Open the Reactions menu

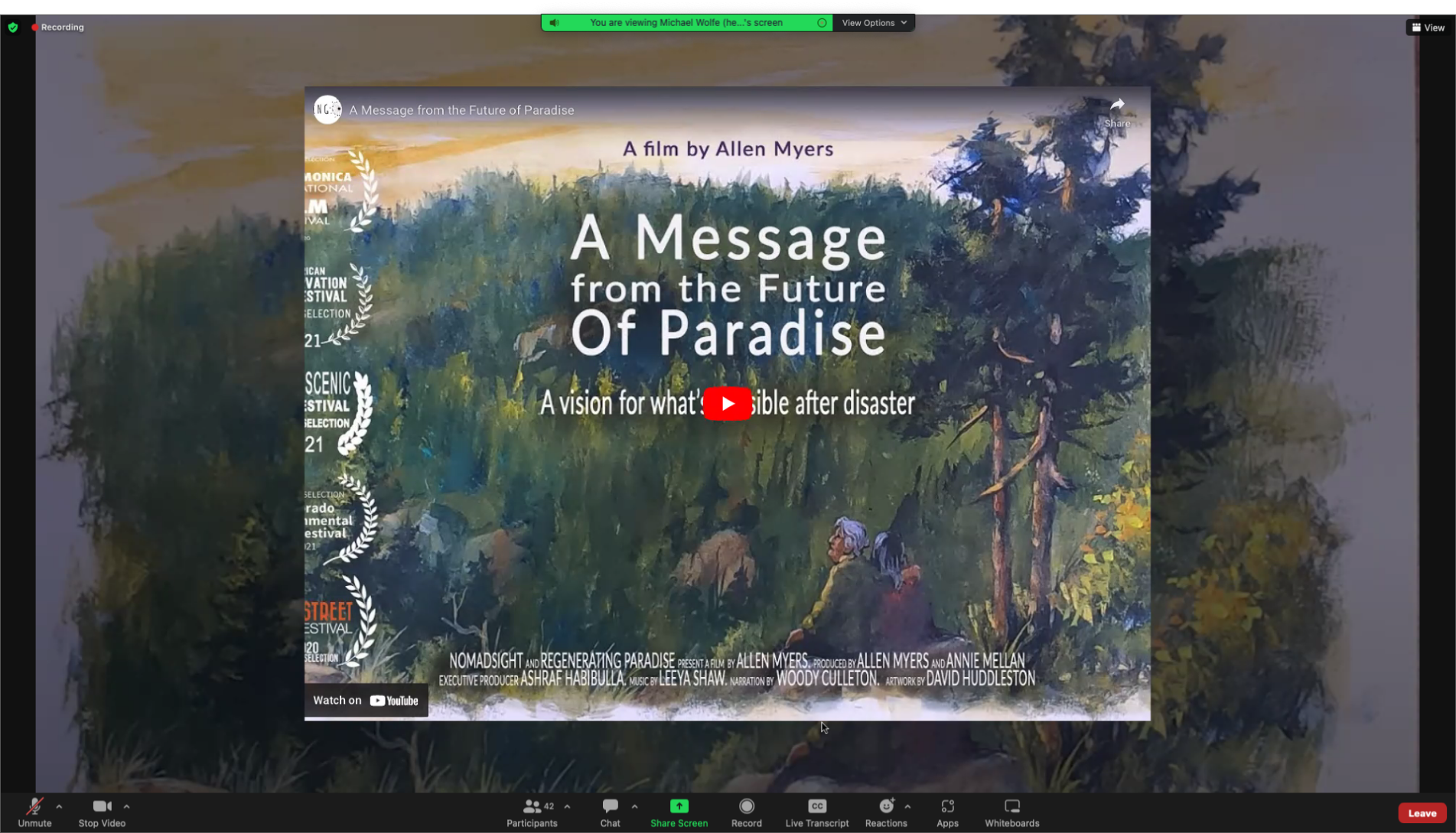point(886,812)
